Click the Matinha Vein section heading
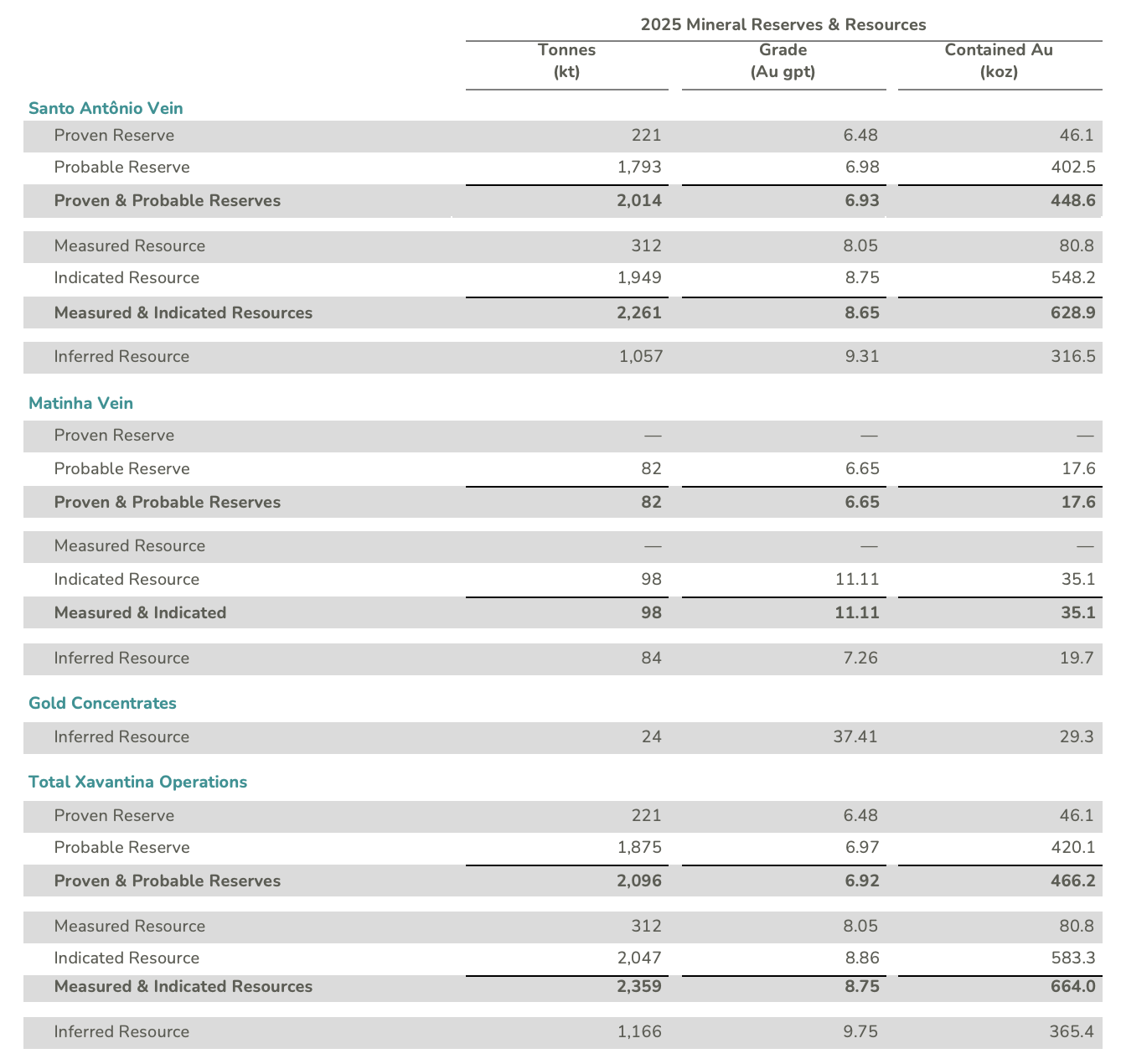This screenshot has height=1064, width=1121. [80, 403]
